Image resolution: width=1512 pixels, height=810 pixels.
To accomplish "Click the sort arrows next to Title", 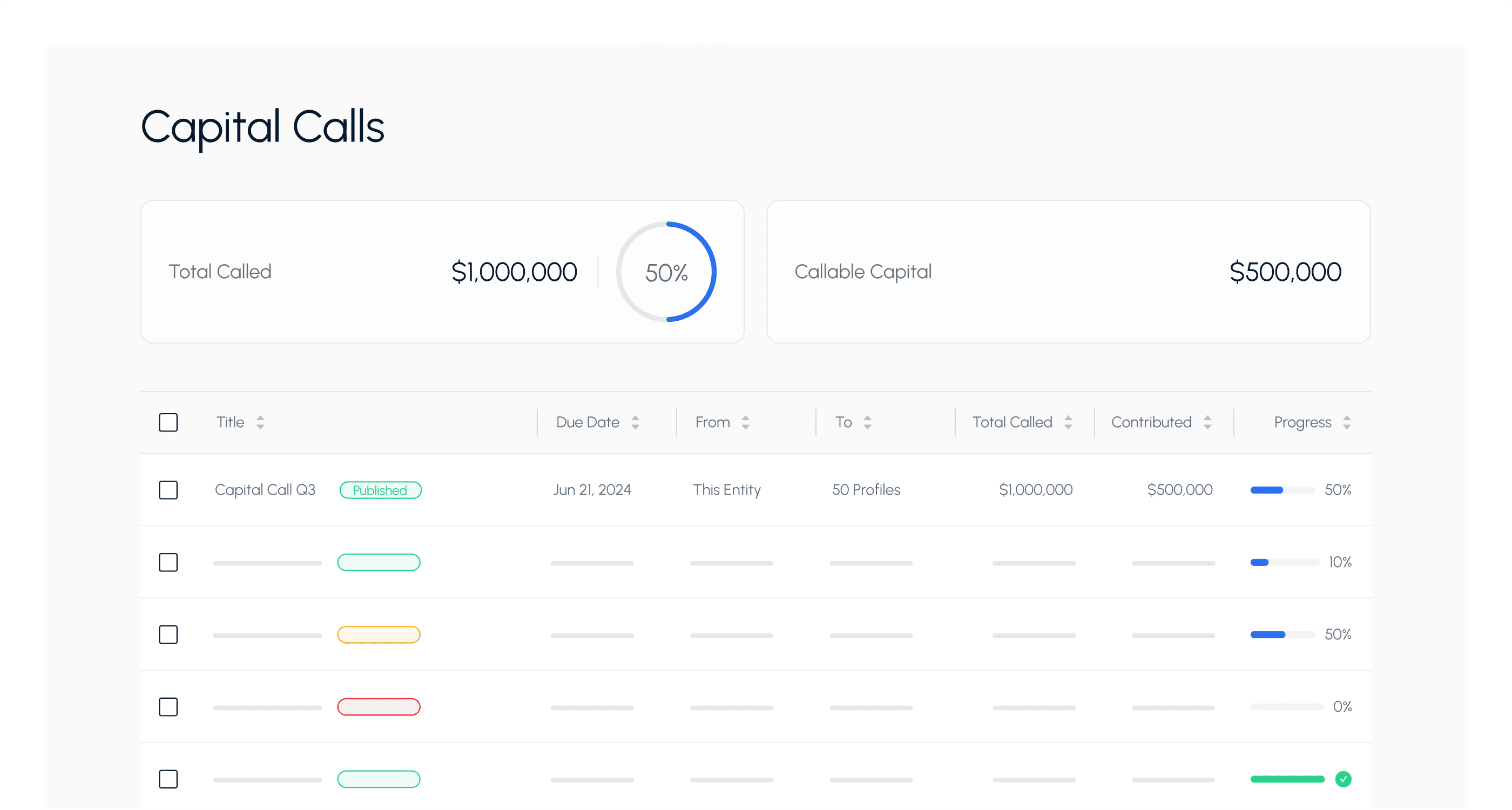I will click(x=260, y=423).
